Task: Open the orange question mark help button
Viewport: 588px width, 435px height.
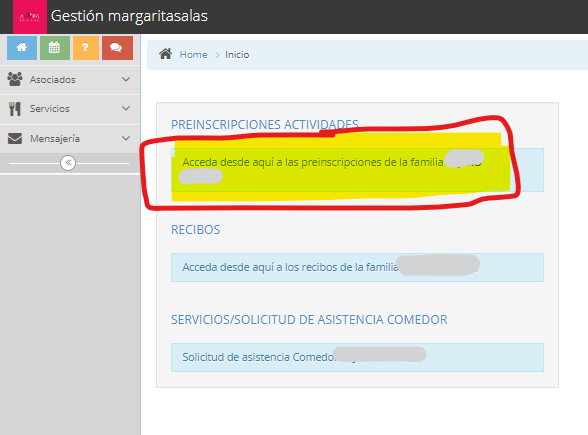Action: pos(86,48)
